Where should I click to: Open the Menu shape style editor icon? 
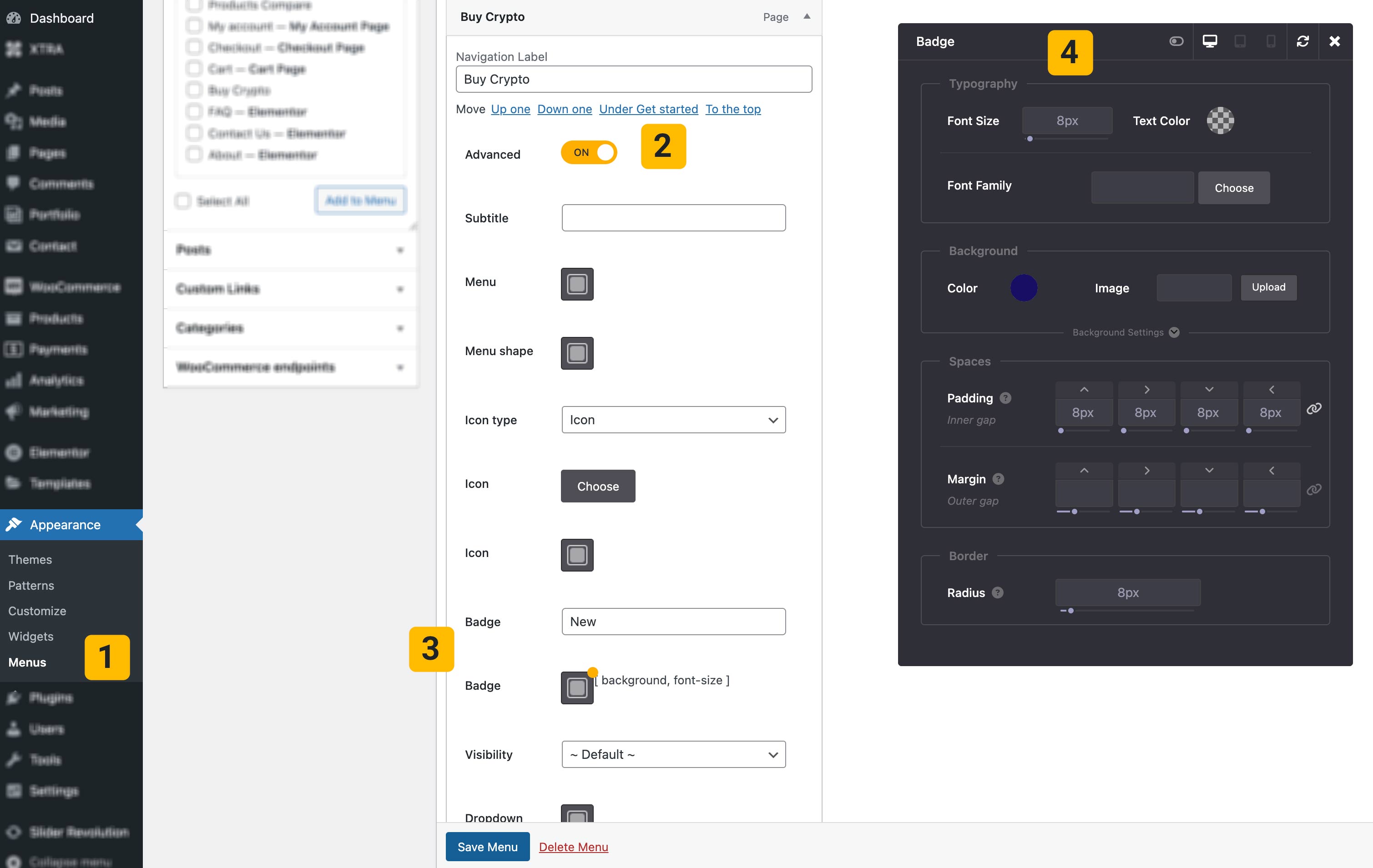pos(577,353)
